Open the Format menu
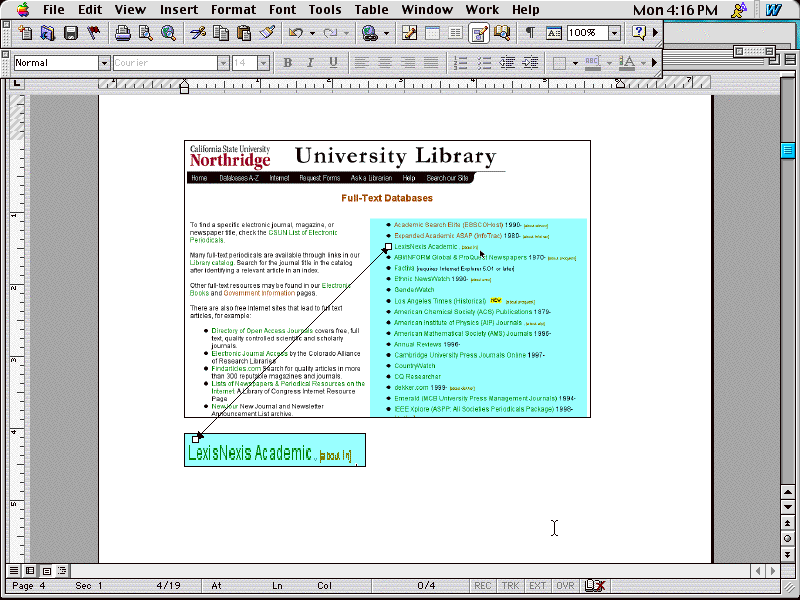 (234, 10)
